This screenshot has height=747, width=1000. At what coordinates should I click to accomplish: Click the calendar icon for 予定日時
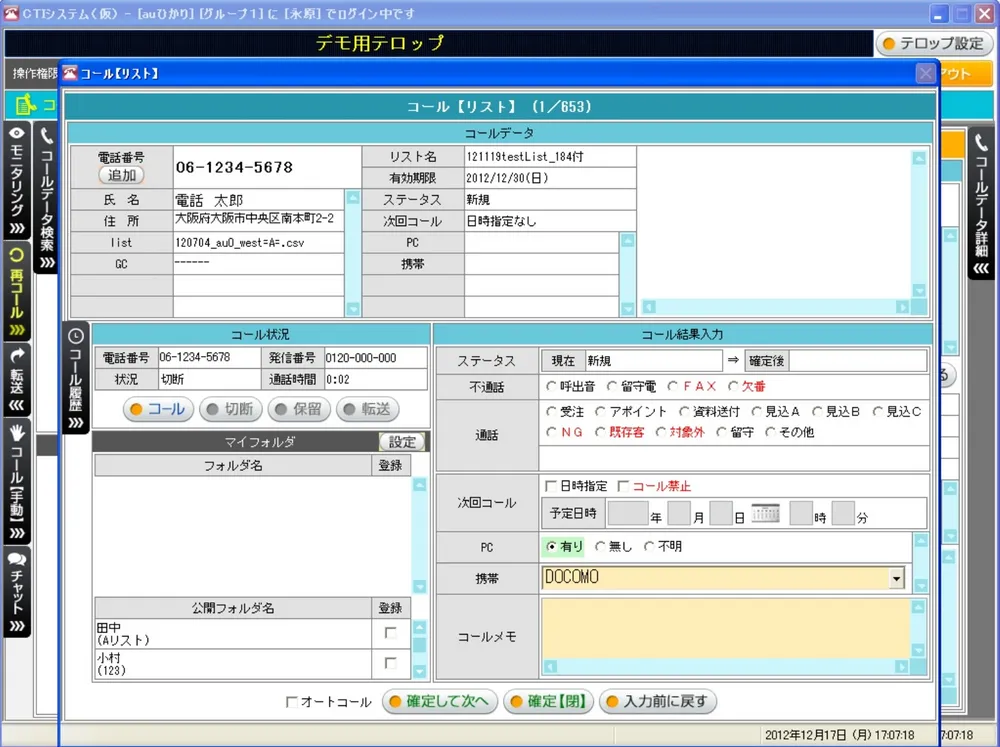(765, 513)
